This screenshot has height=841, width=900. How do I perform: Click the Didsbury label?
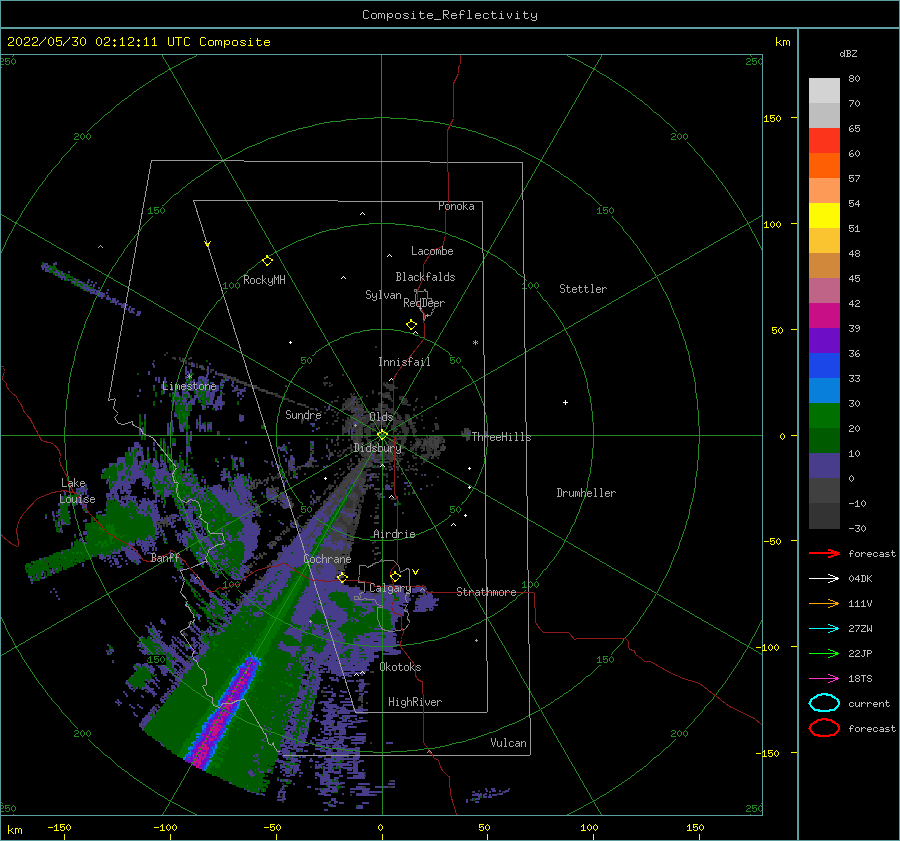coord(377,448)
